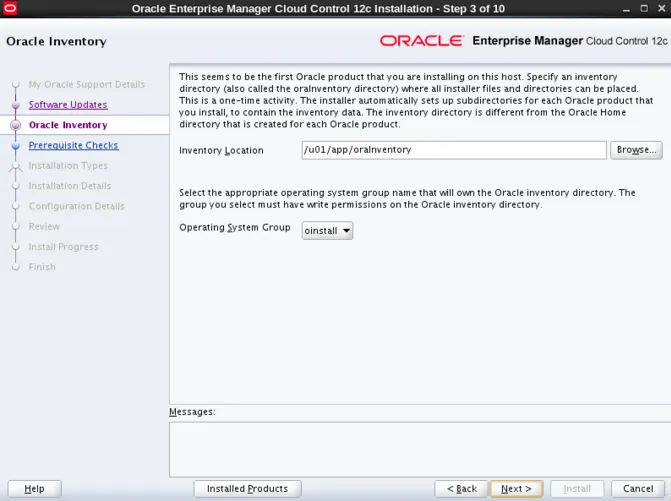
Task: Click the Oracle Inventory step circle icon
Action: [16, 125]
